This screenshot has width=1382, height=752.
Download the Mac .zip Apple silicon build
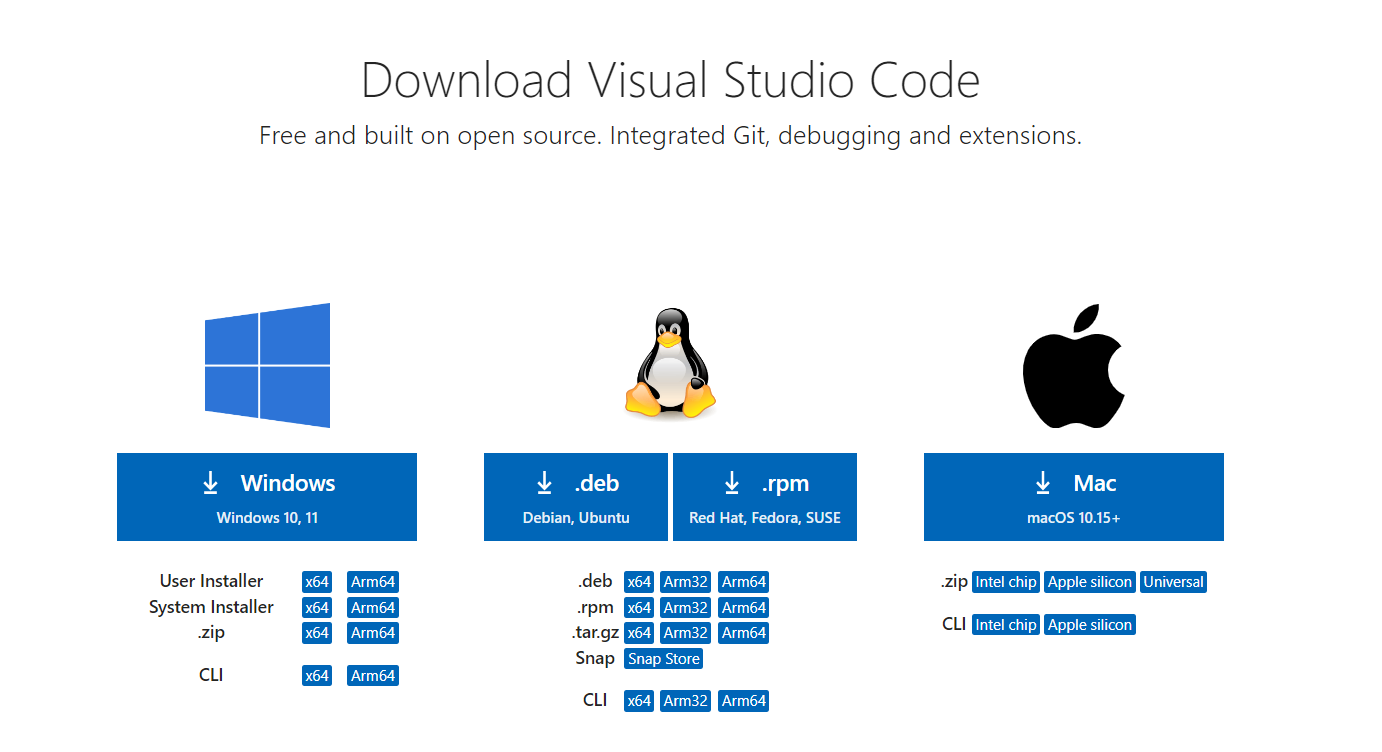click(x=1090, y=582)
